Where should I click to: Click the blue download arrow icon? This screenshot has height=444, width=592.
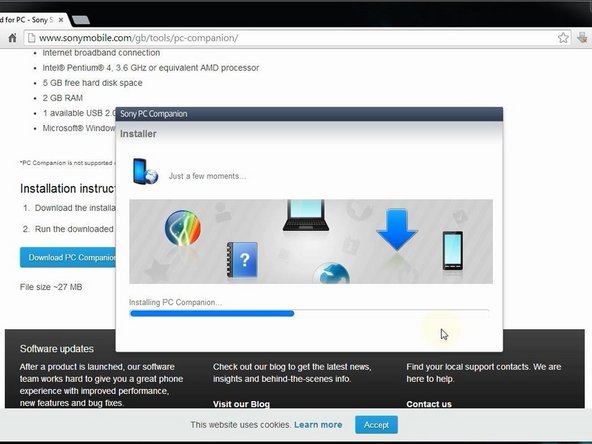(x=397, y=229)
